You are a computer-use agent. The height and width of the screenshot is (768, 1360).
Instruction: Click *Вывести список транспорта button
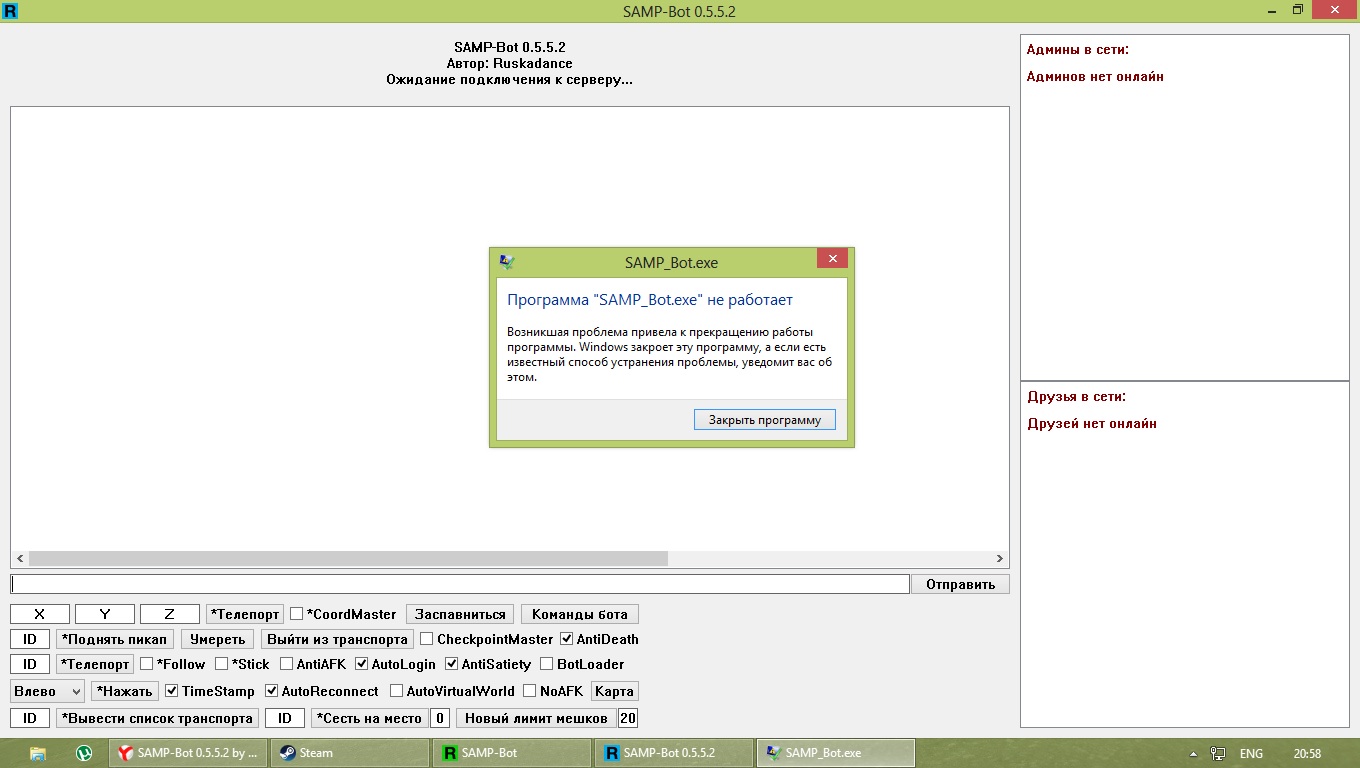click(x=157, y=718)
